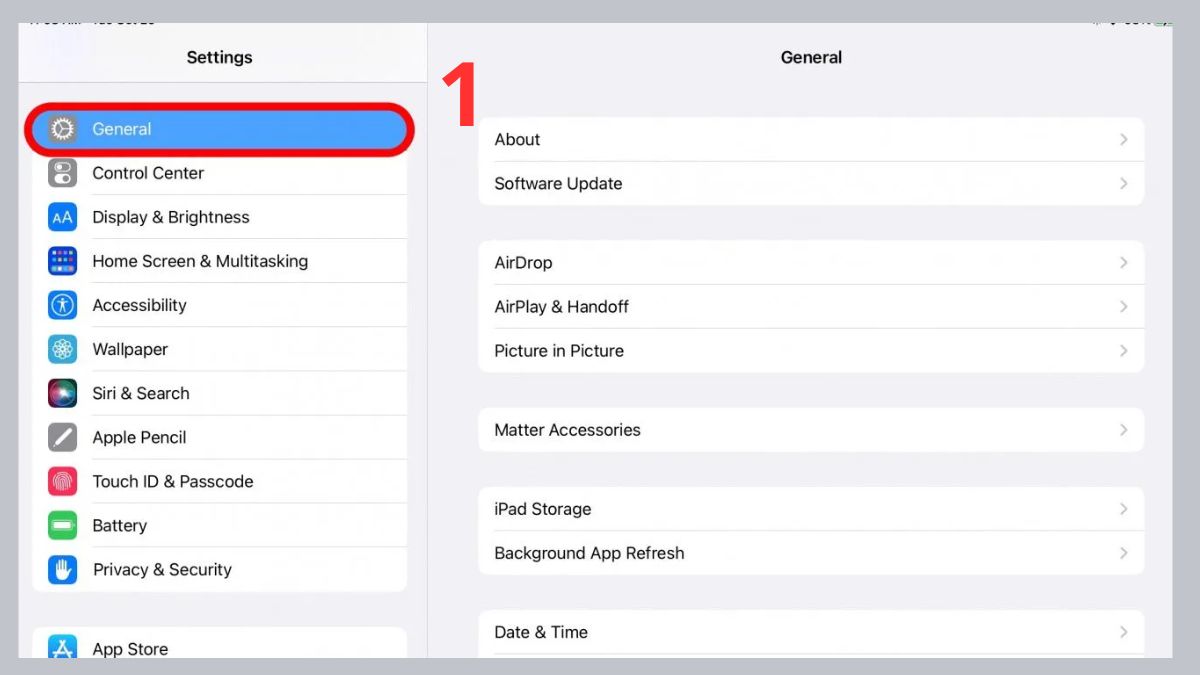Viewport: 1200px width, 675px height.
Task: Click the Home Screen & Multitasking icon
Action: coord(62,261)
